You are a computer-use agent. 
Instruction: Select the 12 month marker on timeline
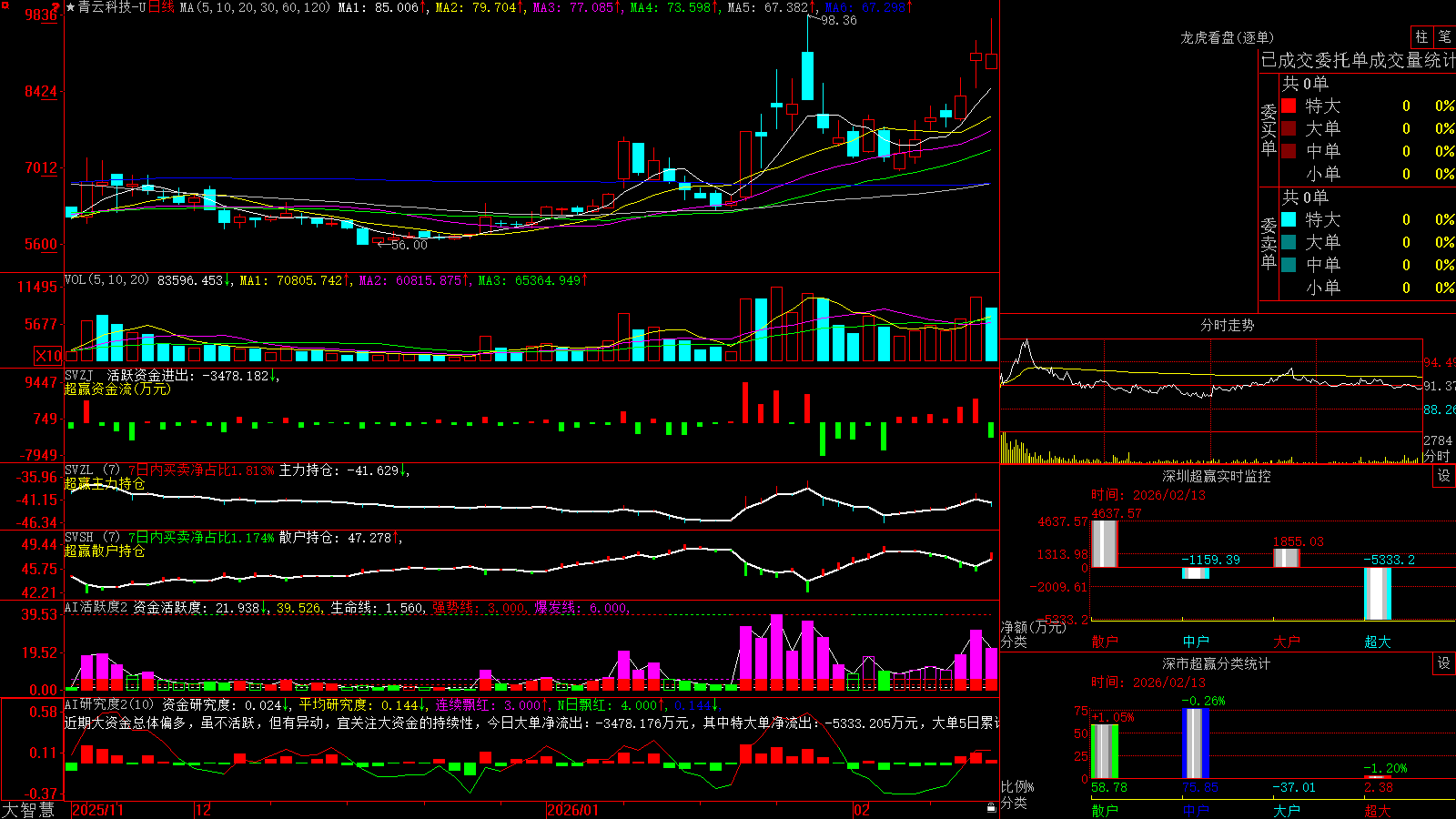pyautogui.click(x=204, y=810)
